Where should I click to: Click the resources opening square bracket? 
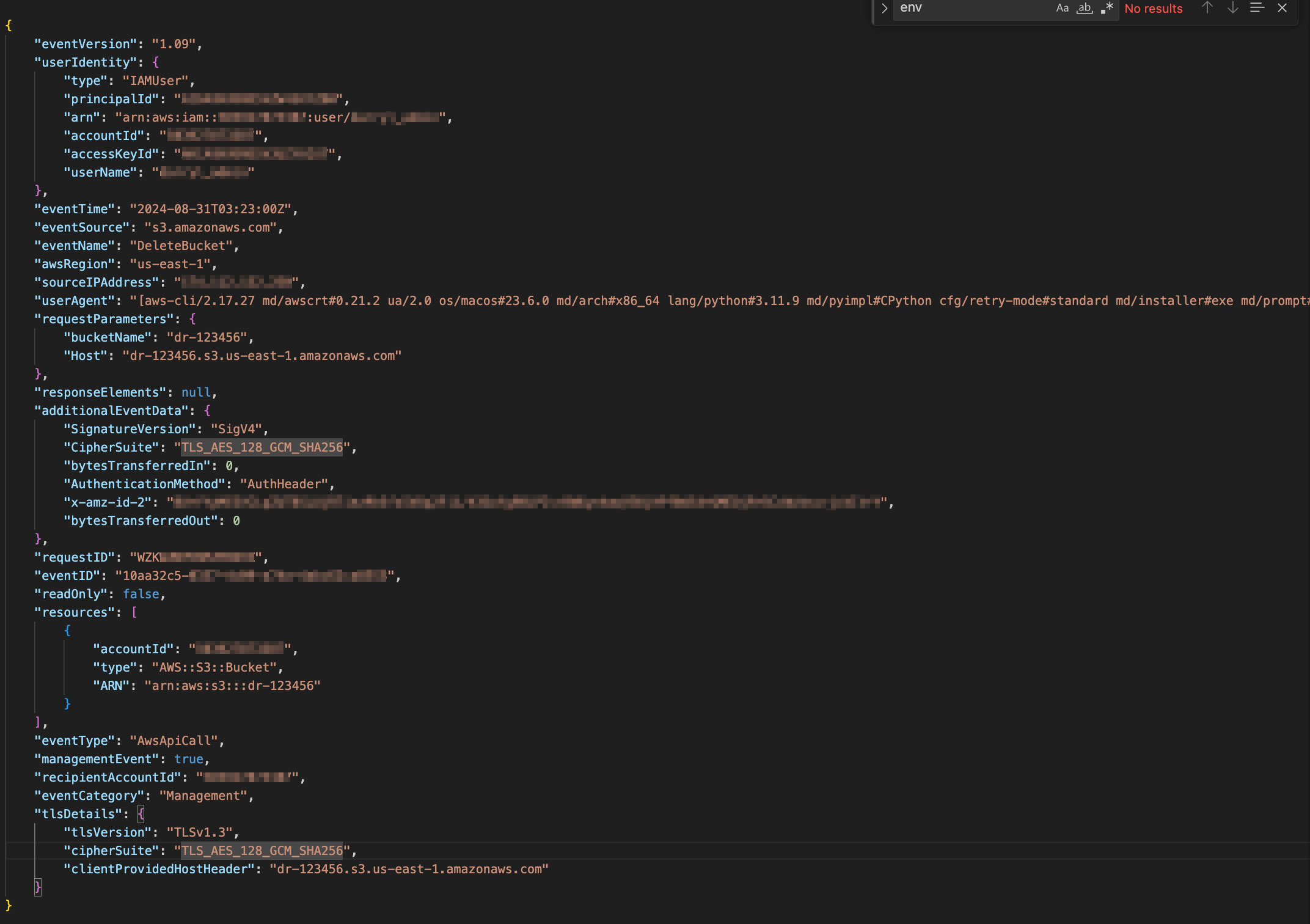point(134,612)
